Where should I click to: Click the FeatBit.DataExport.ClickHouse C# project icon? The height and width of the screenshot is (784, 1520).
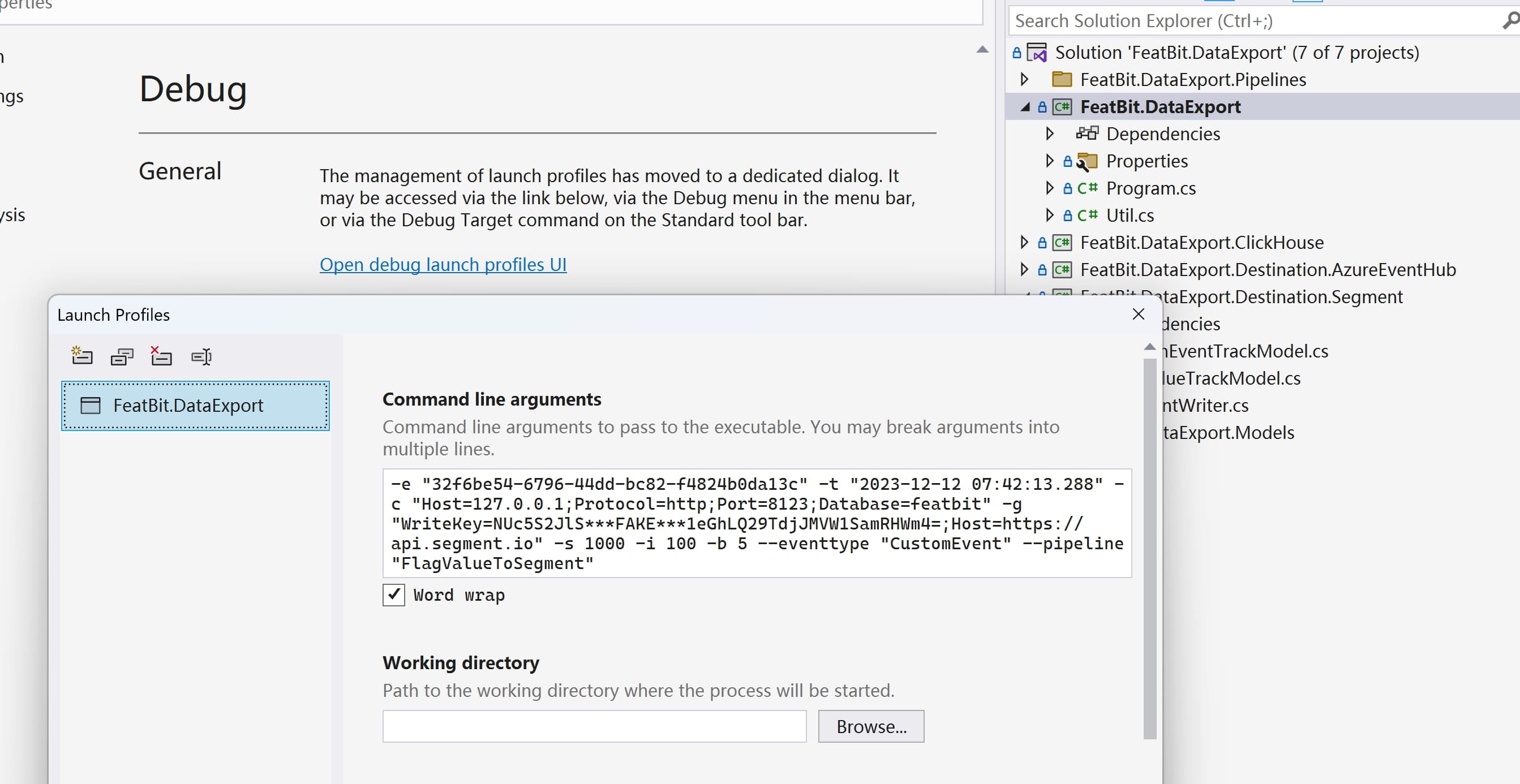pyautogui.click(x=1062, y=243)
